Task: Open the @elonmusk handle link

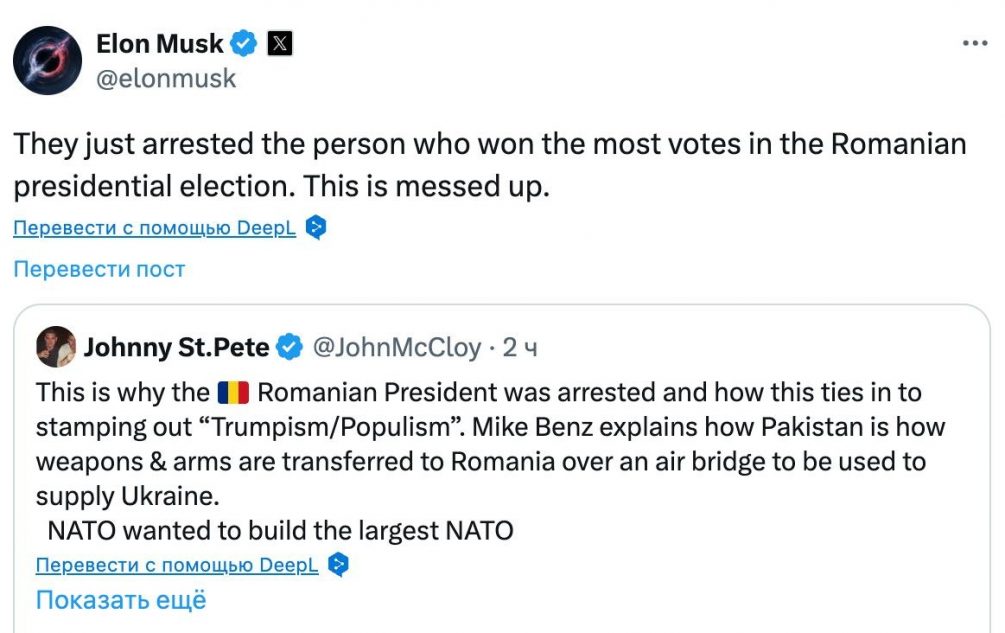Action: (166, 78)
